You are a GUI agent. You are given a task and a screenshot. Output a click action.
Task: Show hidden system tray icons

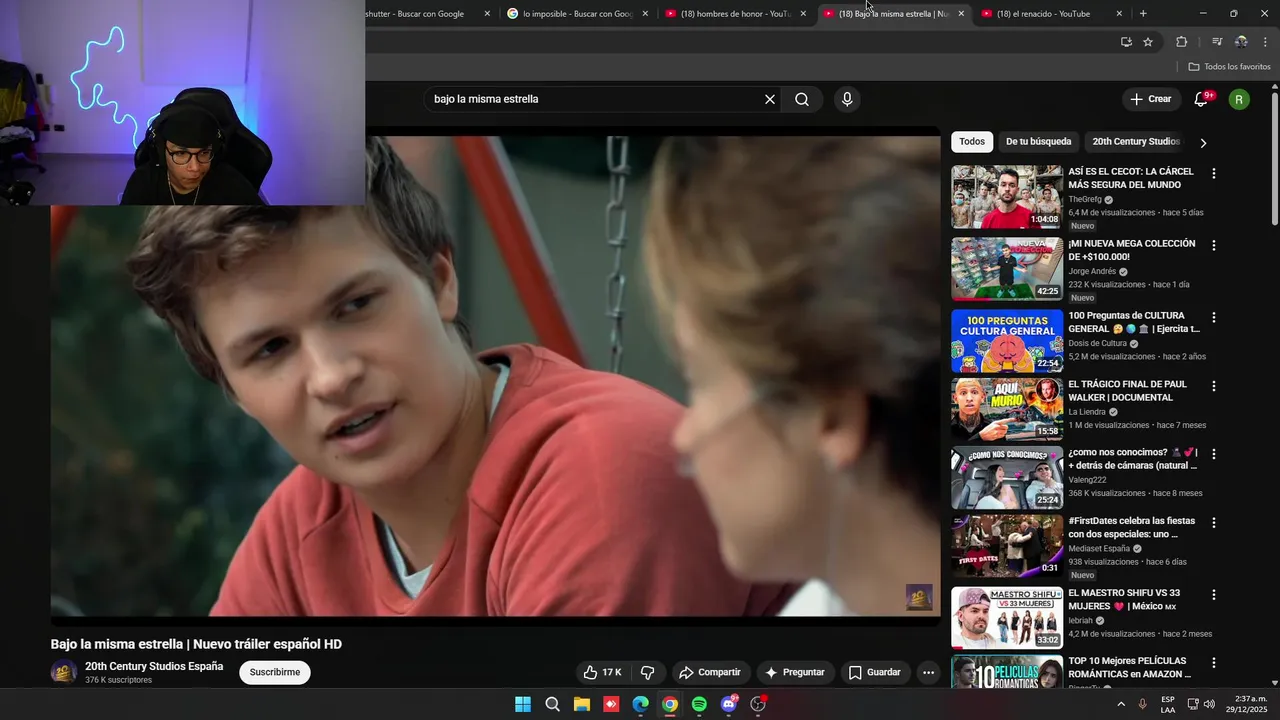click(x=1120, y=704)
